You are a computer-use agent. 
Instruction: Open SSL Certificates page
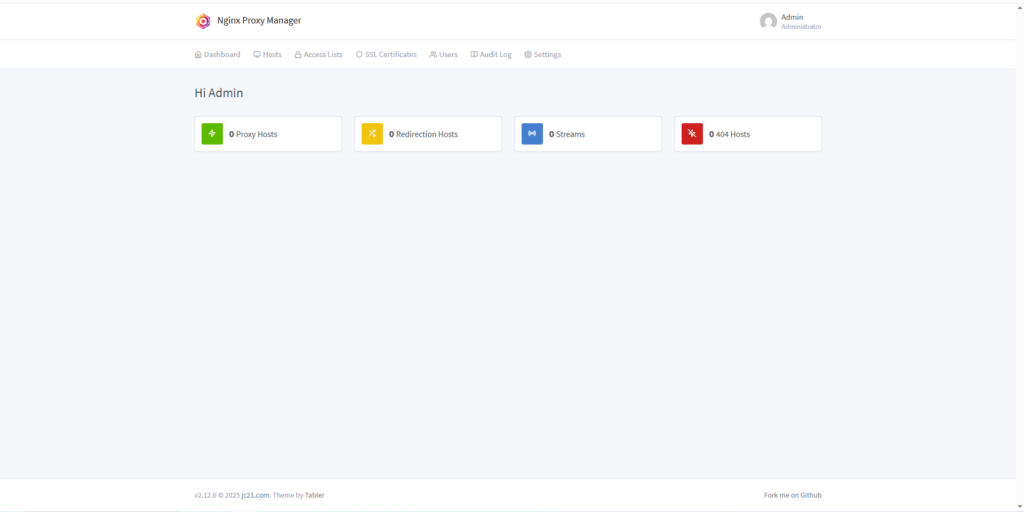(x=386, y=55)
